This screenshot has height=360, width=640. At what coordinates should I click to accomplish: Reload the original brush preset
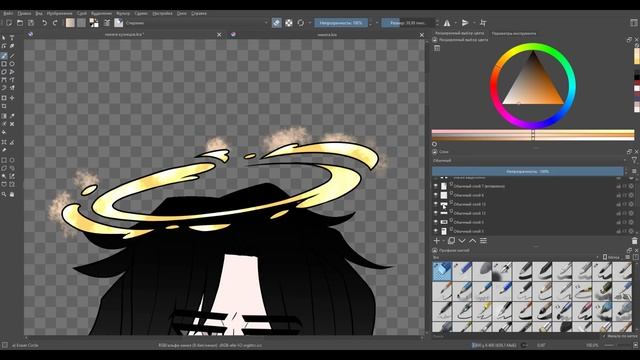[301, 23]
